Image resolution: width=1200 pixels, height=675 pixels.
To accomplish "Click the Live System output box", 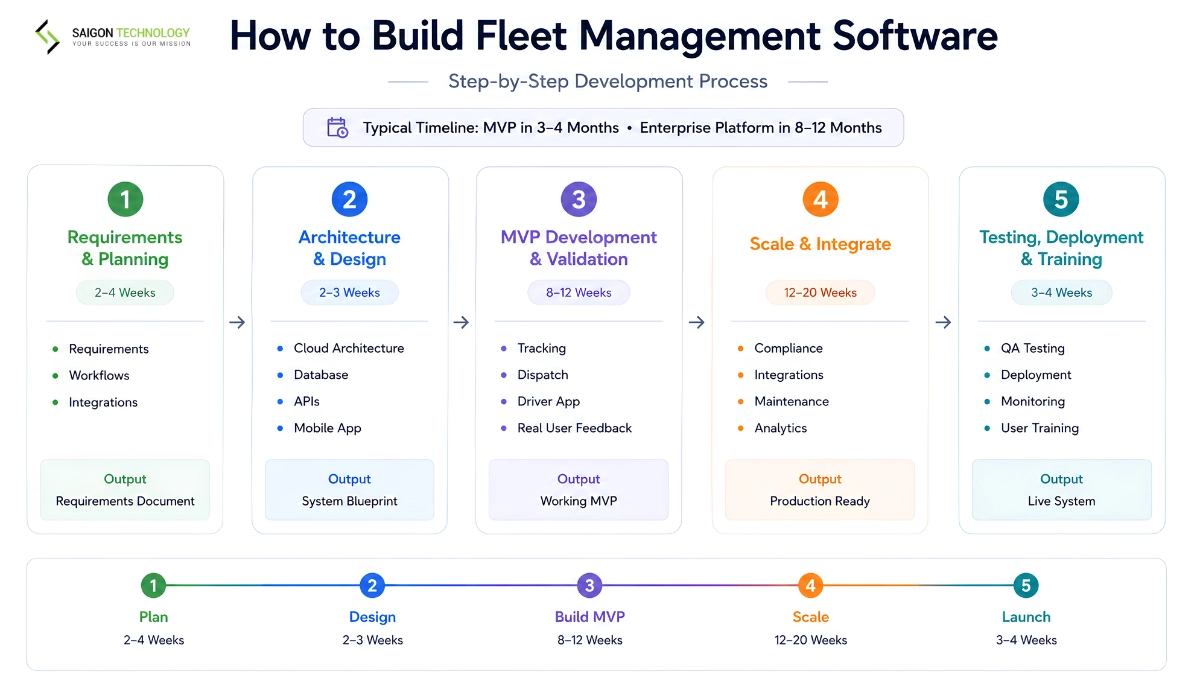I will click(x=1061, y=490).
